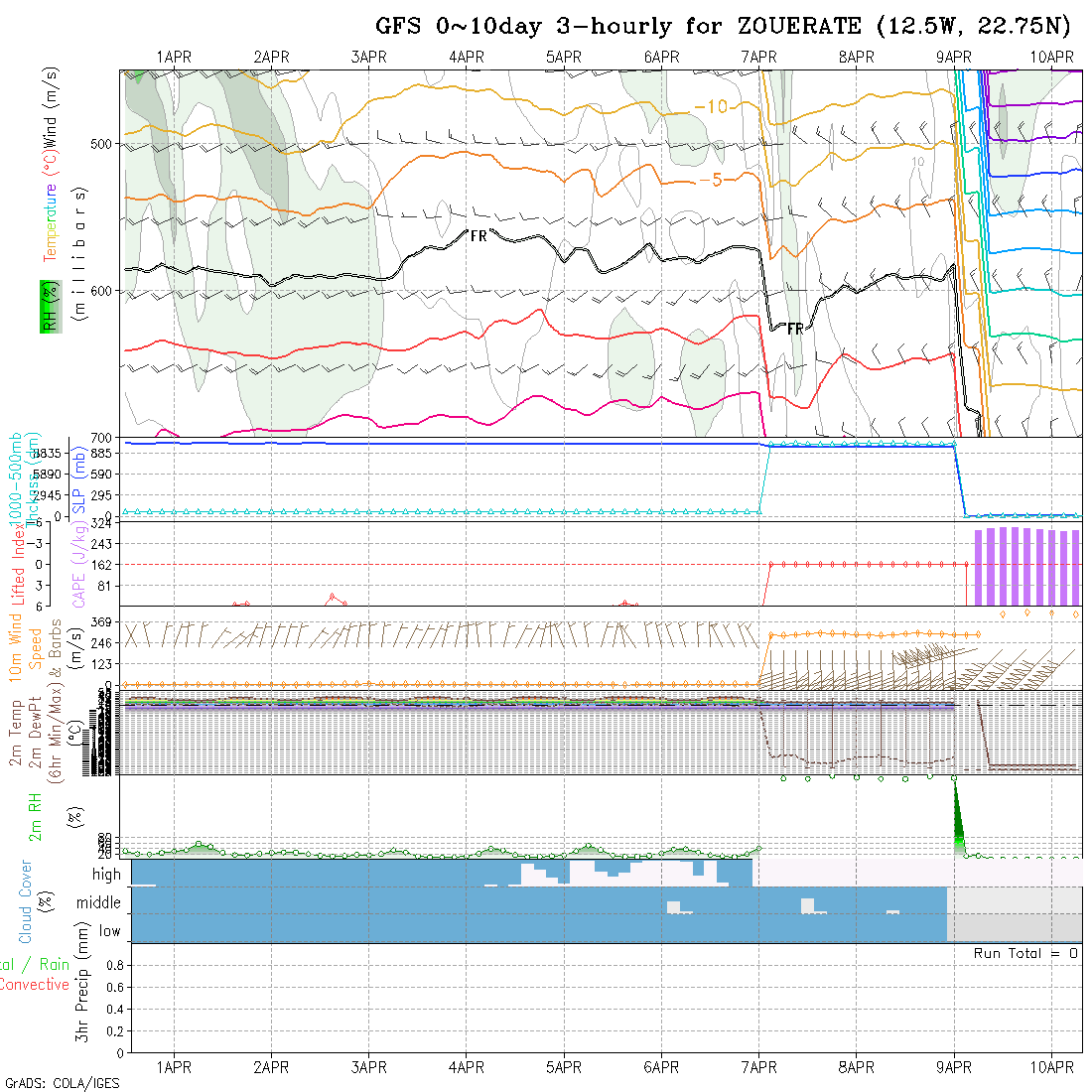
Task: Click the 1APR label on the top axis
Action: [x=174, y=58]
